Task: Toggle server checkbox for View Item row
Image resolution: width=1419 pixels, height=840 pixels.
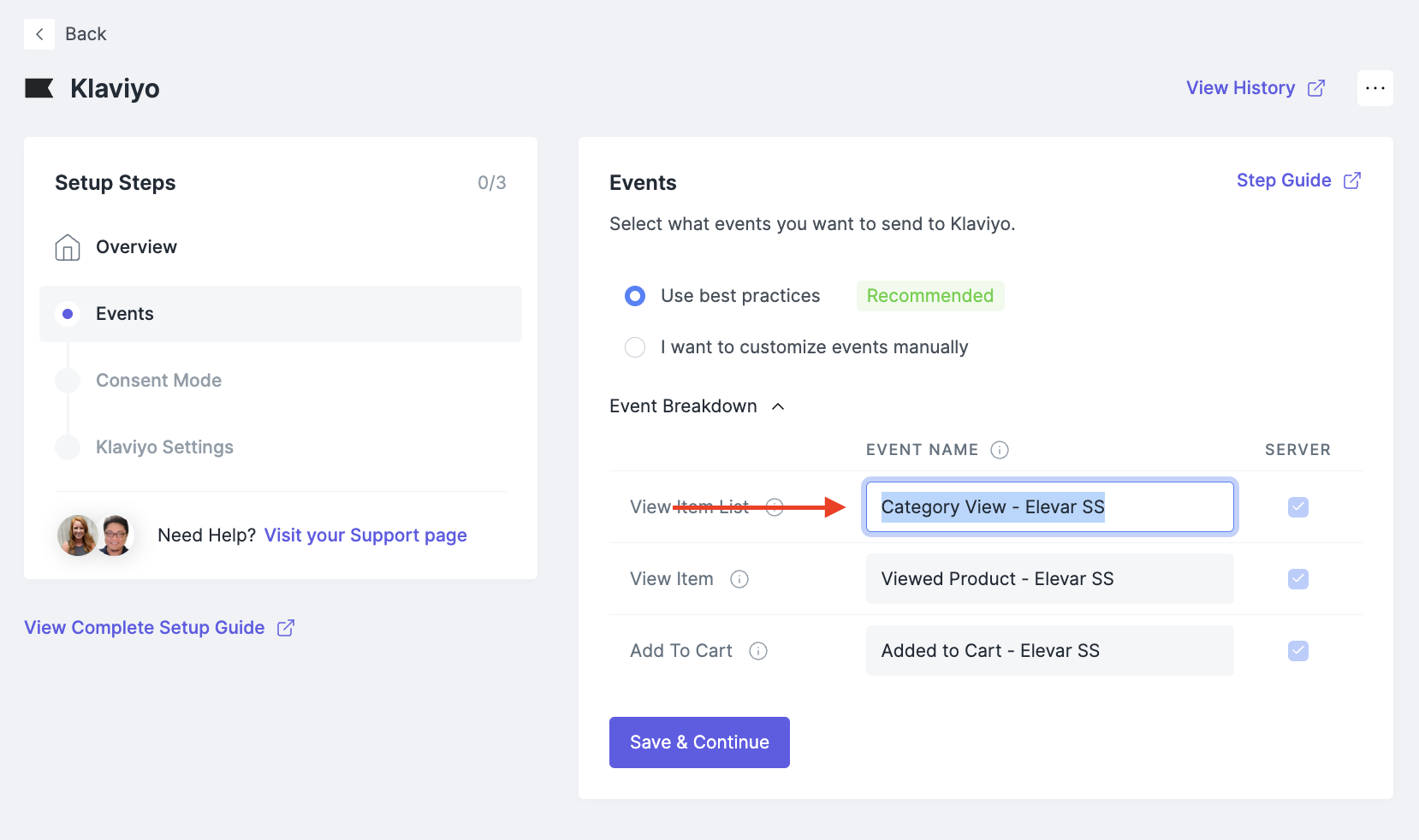Action: [x=1297, y=579]
